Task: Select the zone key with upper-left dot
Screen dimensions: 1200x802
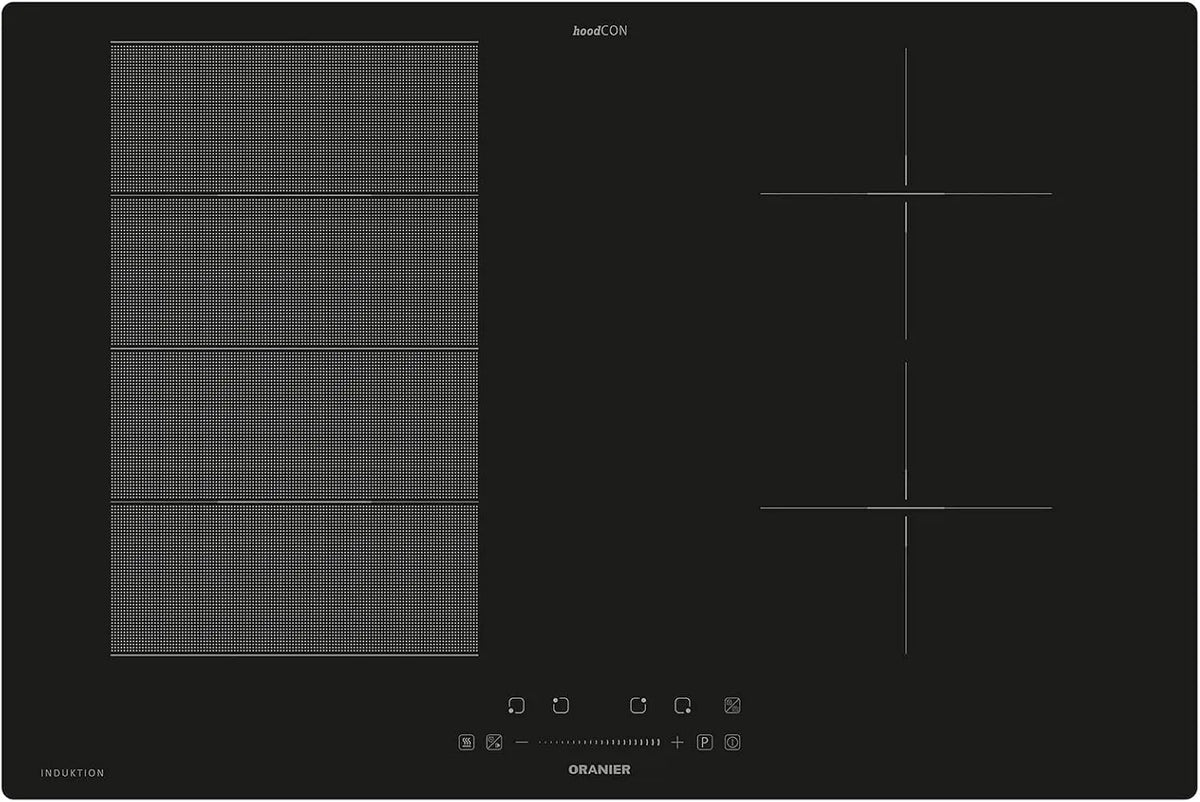Action: coord(560,706)
